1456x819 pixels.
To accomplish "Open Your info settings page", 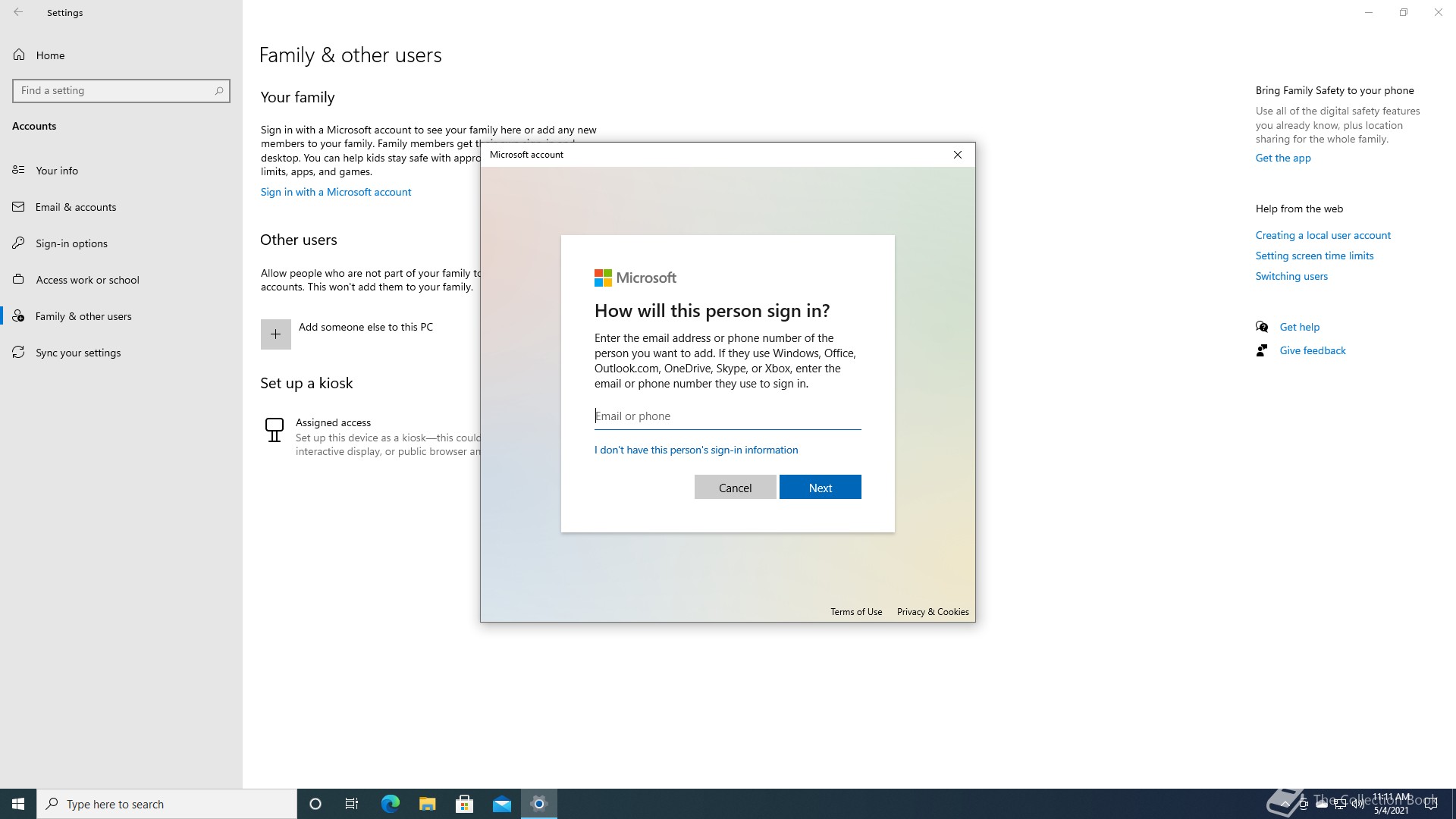I will coord(57,171).
